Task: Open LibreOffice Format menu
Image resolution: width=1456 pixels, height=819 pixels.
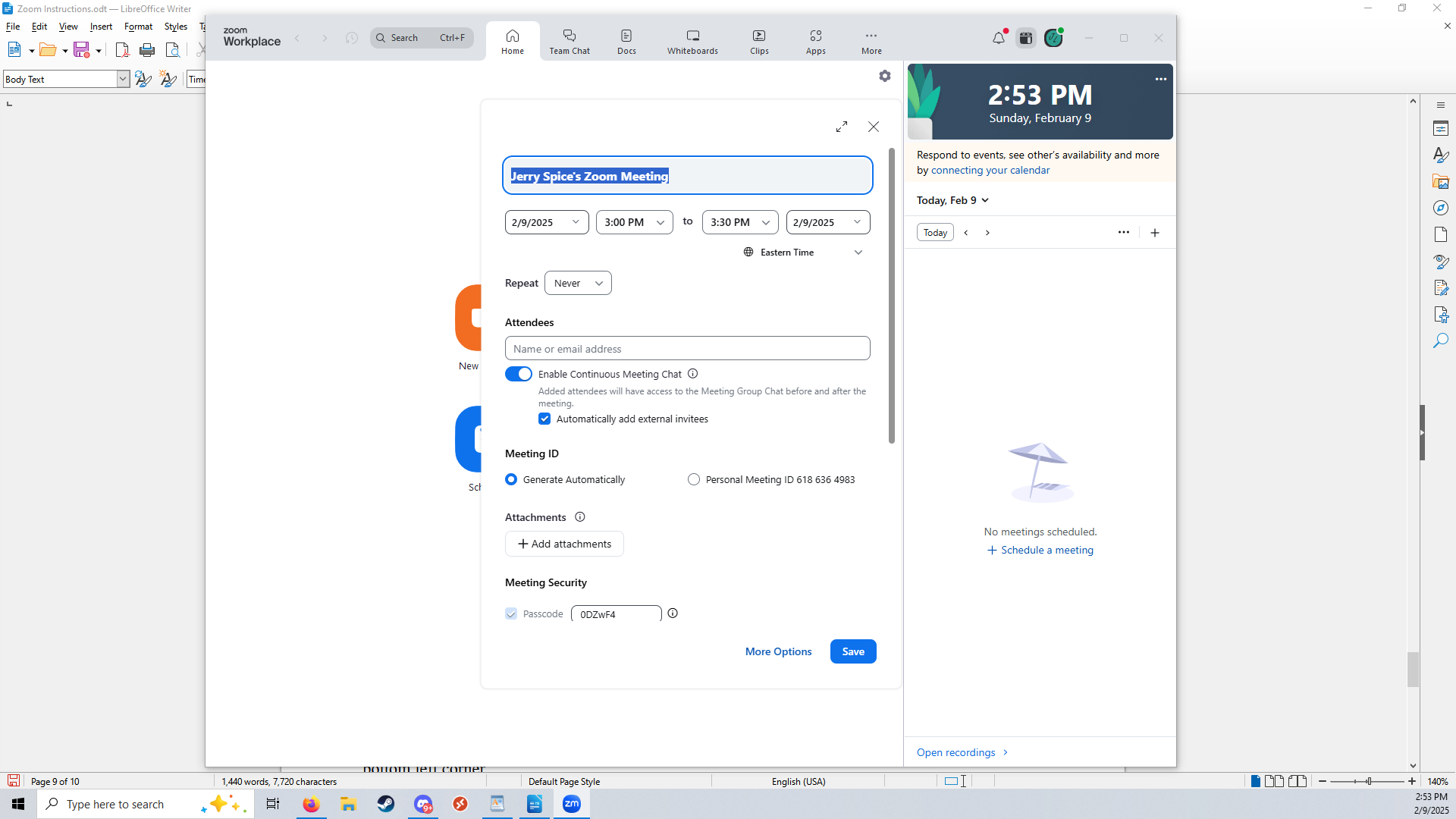Action: pyautogui.click(x=138, y=27)
